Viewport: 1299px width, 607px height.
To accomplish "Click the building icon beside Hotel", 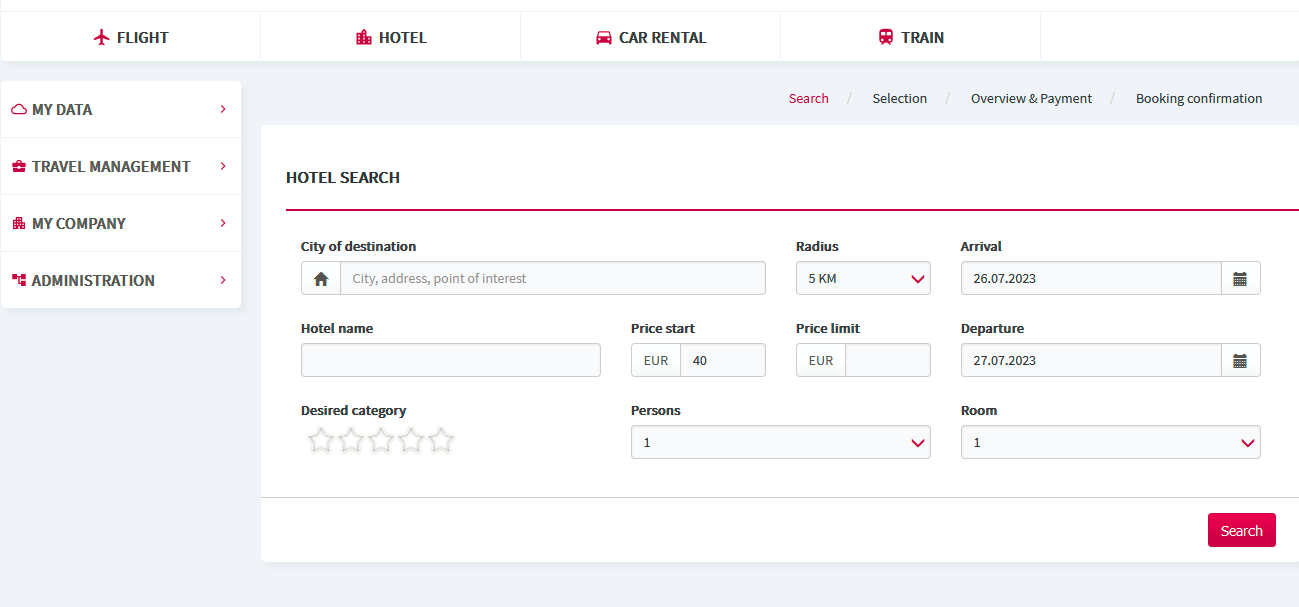I will click(x=364, y=38).
